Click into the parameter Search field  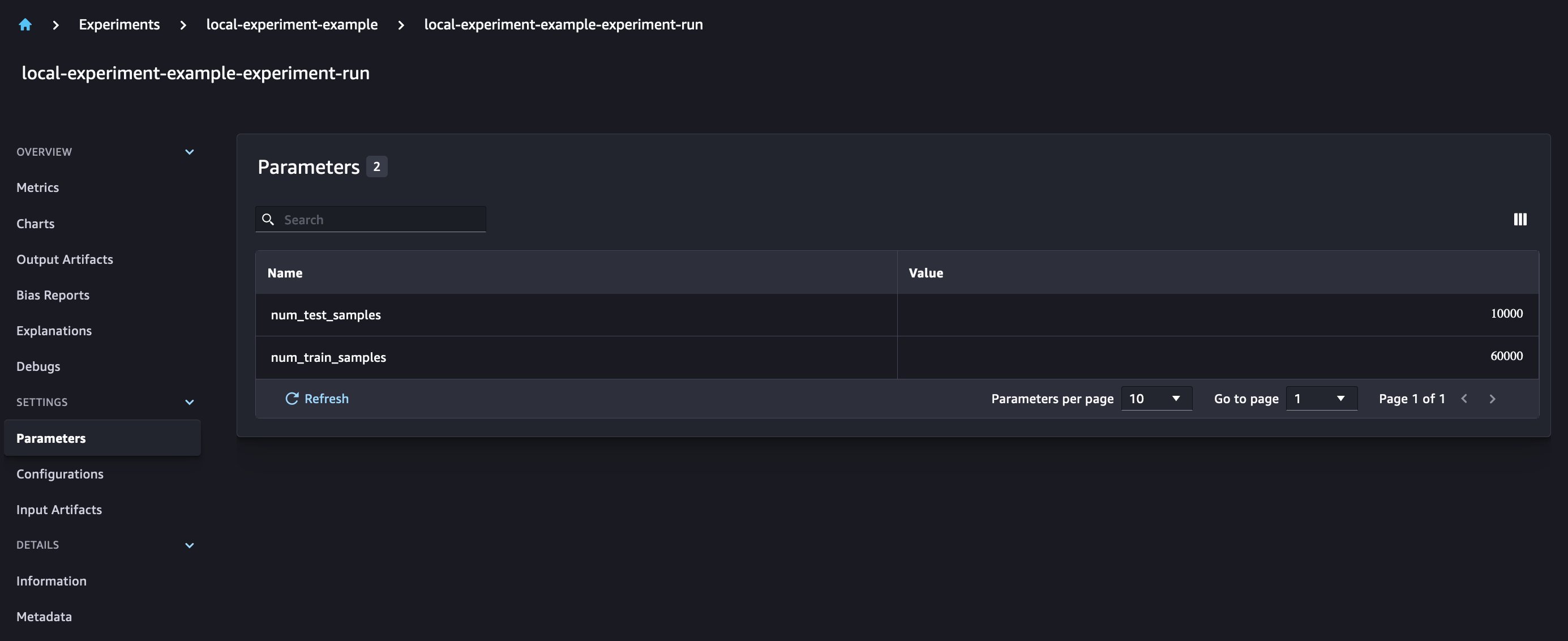click(380, 220)
